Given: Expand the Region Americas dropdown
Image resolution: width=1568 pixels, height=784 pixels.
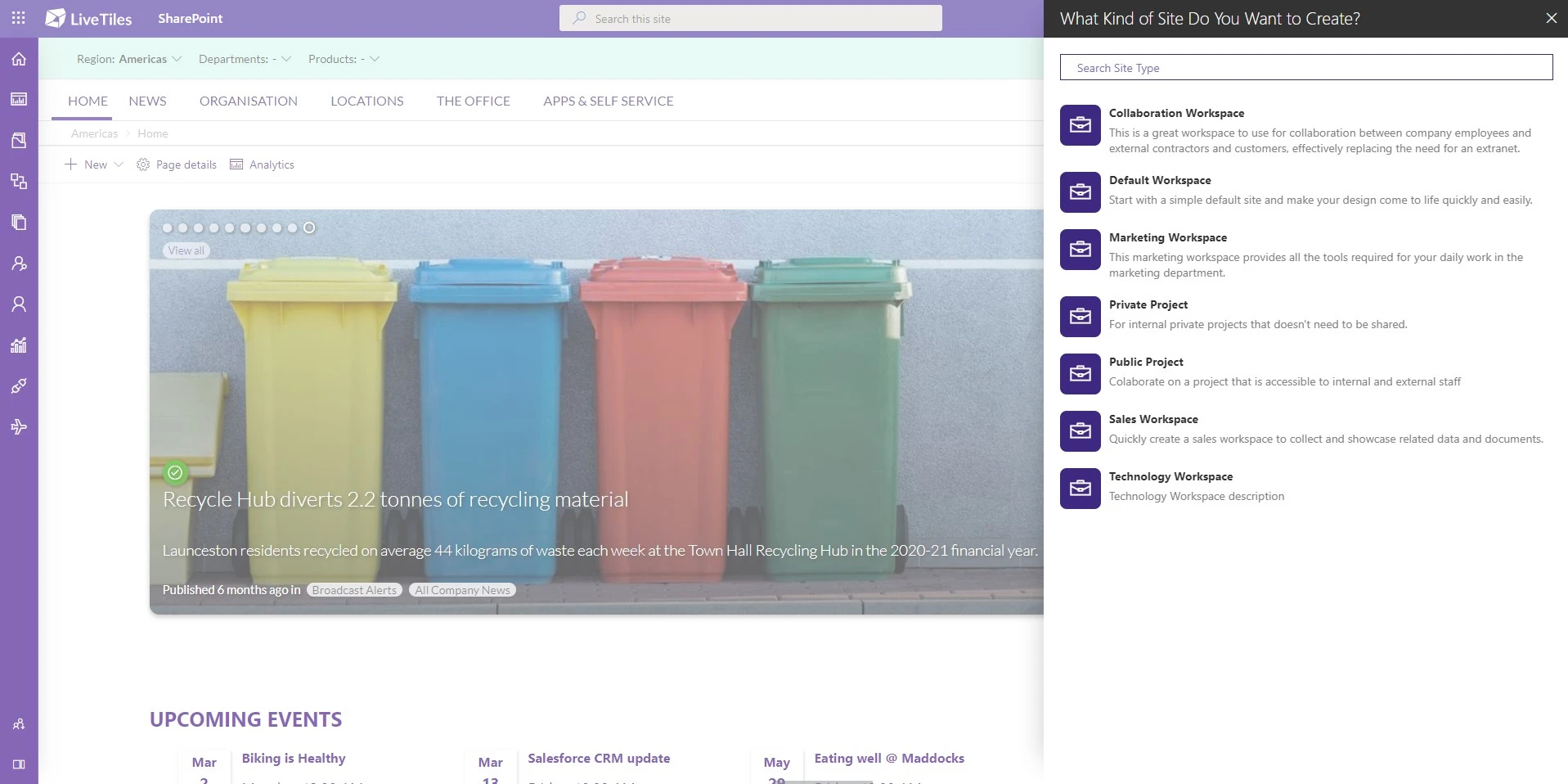Looking at the screenshot, I should click(129, 59).
